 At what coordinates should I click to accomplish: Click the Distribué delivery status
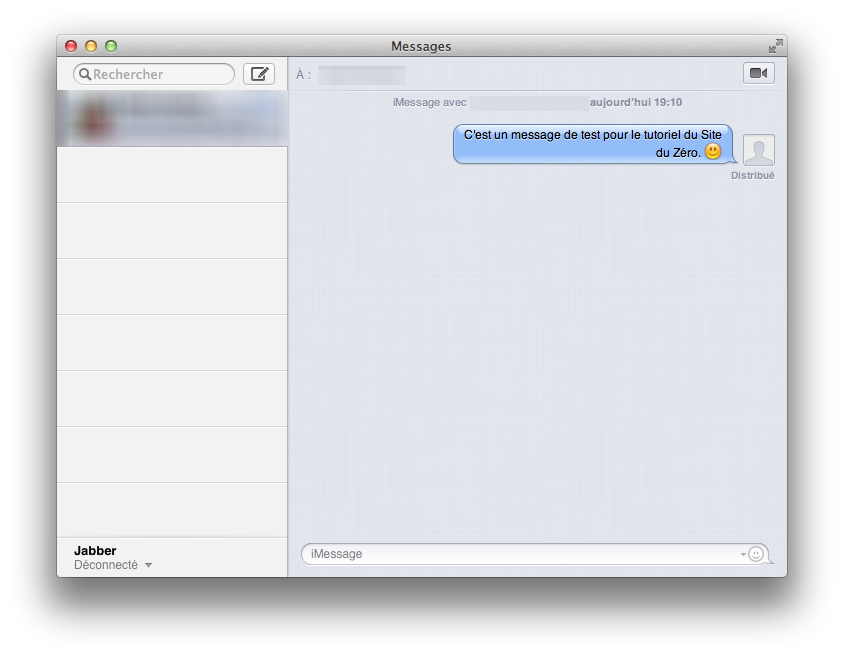(x=753, y=174)
